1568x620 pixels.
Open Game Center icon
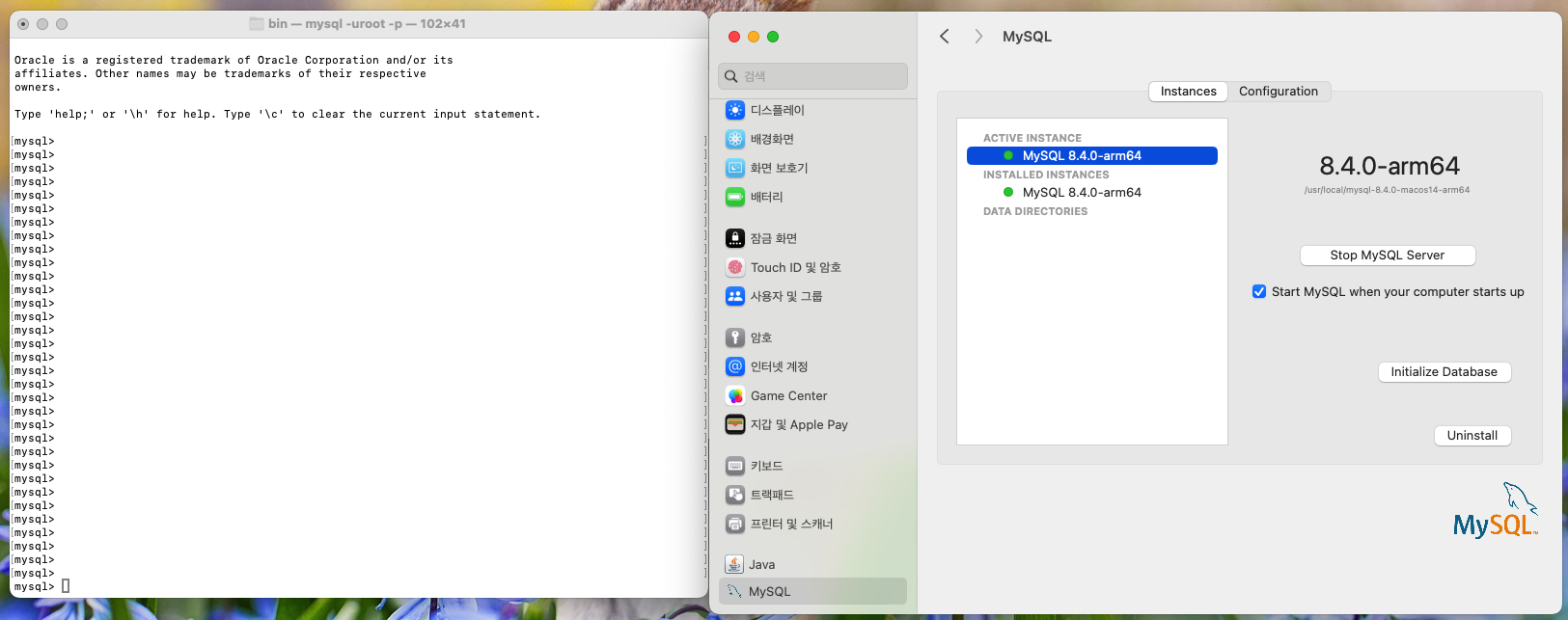(735, 395)
